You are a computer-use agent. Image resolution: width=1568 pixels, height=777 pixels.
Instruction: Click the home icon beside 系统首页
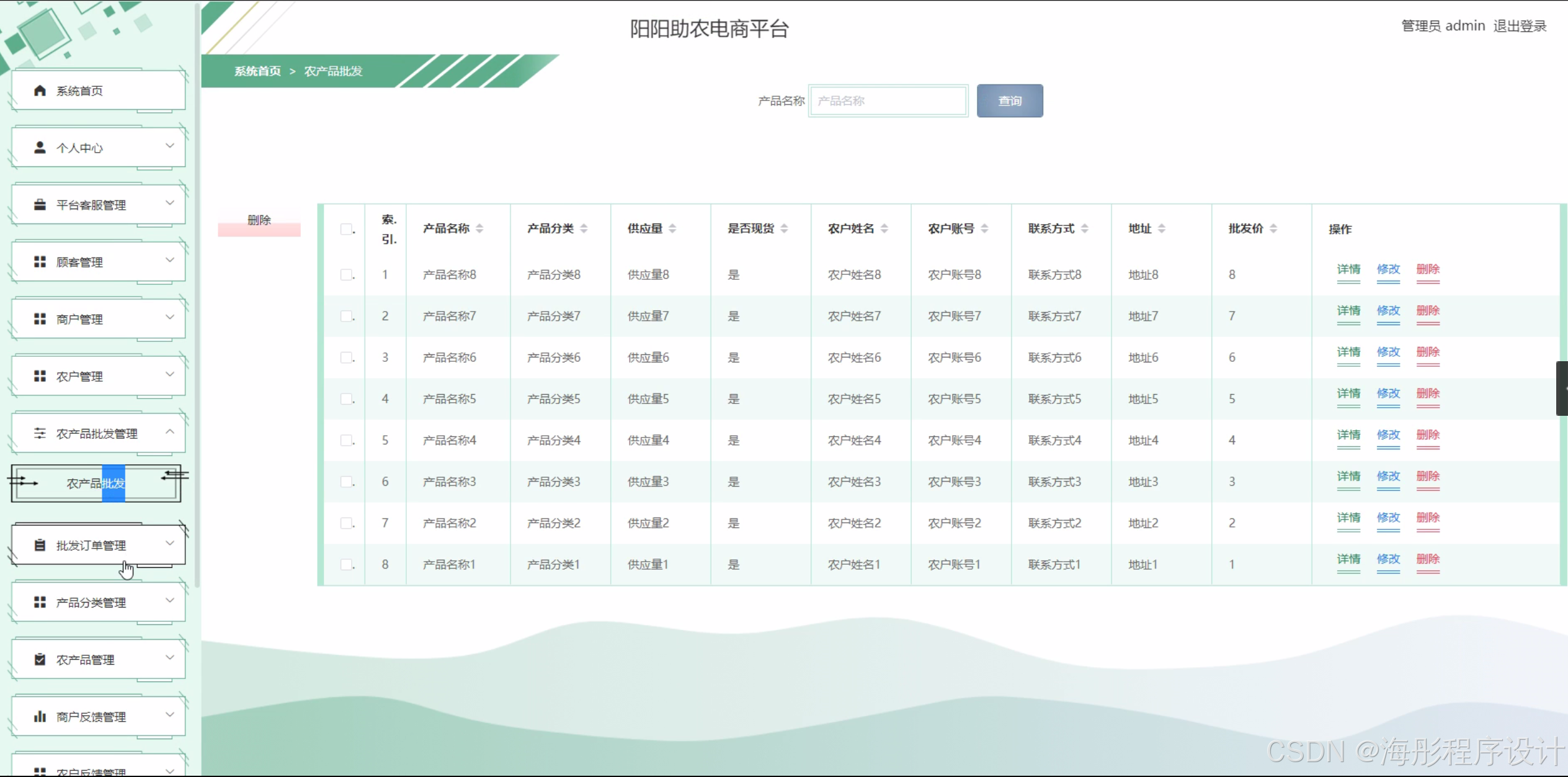pyautogui.click(x=40, y=91)
